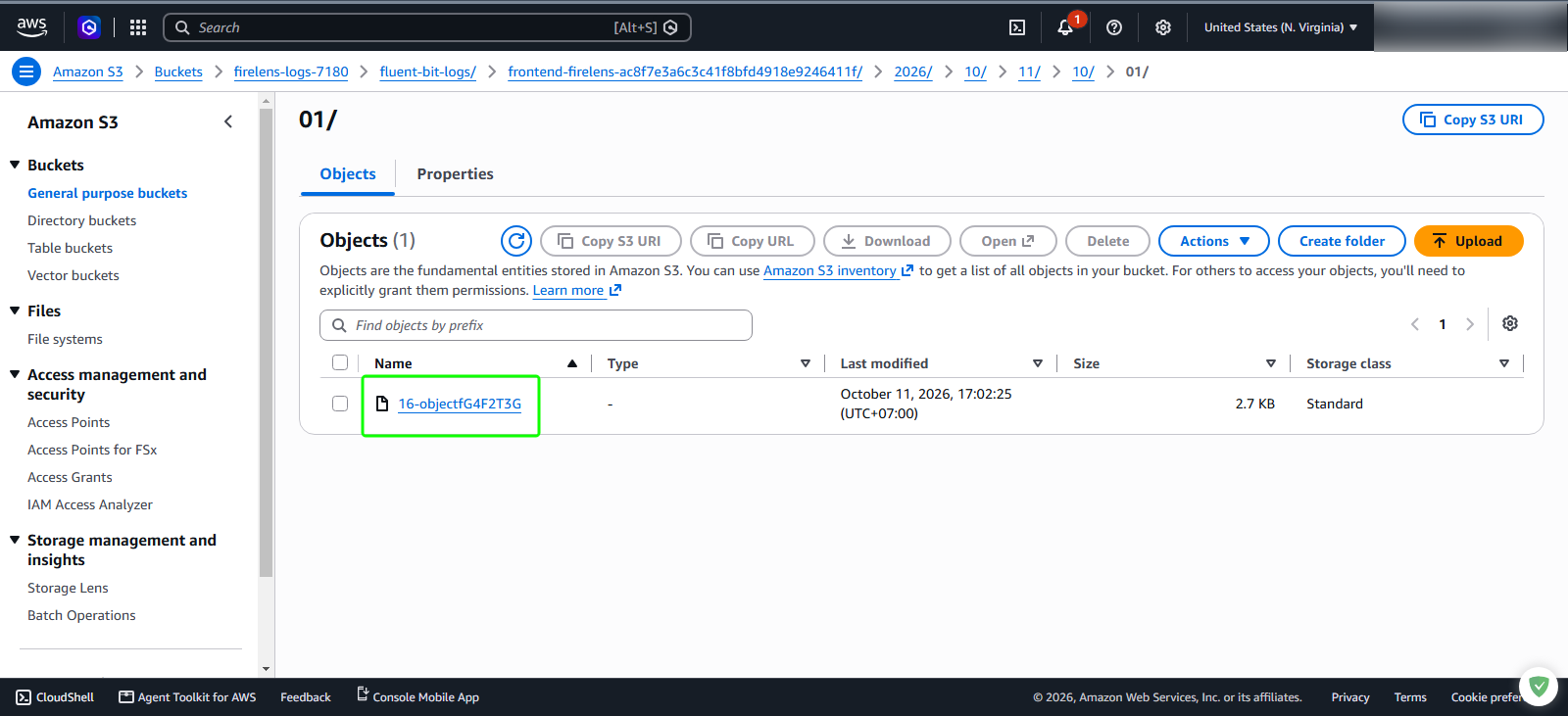This screenshot has height=716, width=1568.
Task: Open the 16-objectfG4F2T3G object link
Action: 460,404
